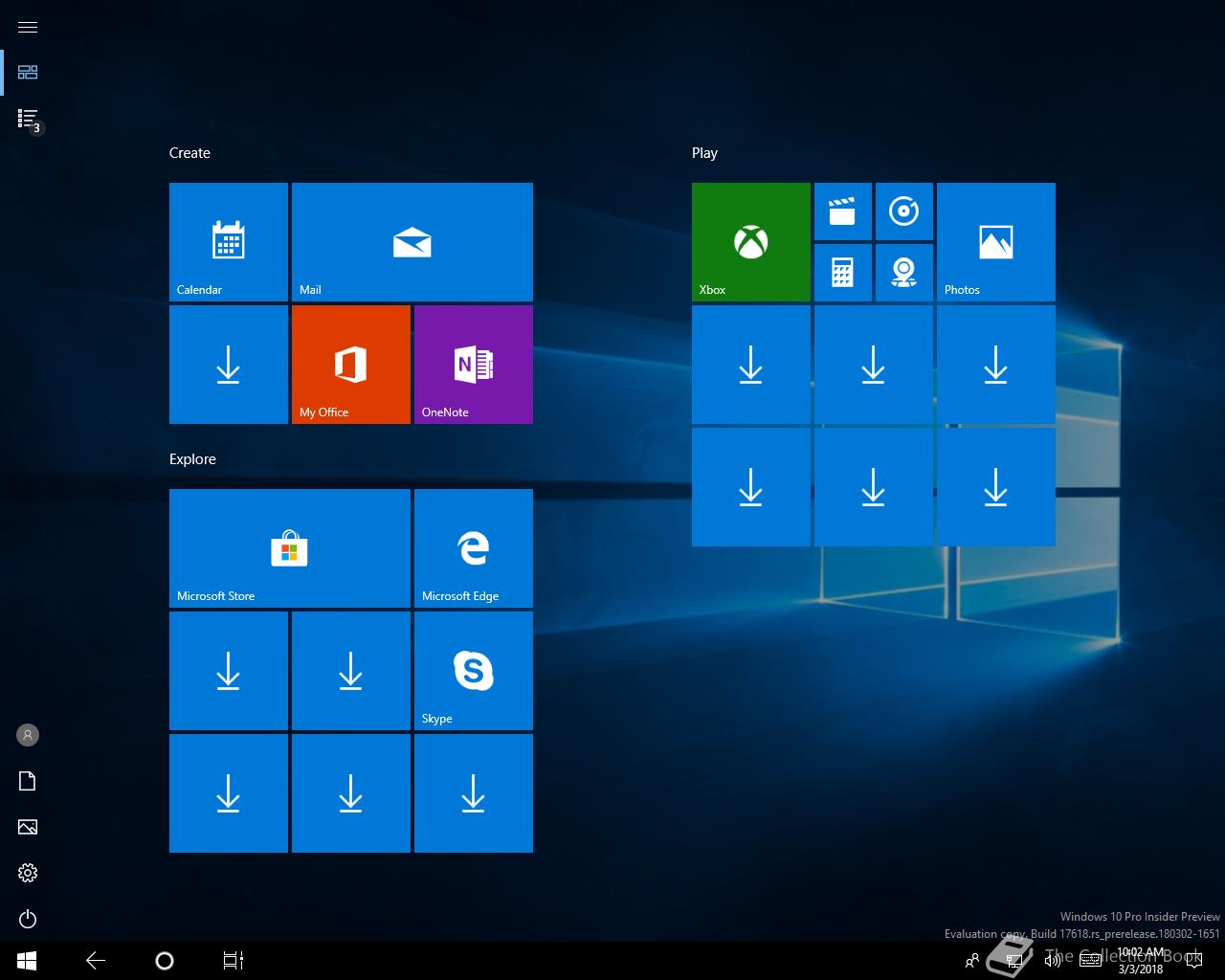Show the touch keyboard from the tray

pos(1089,961)
